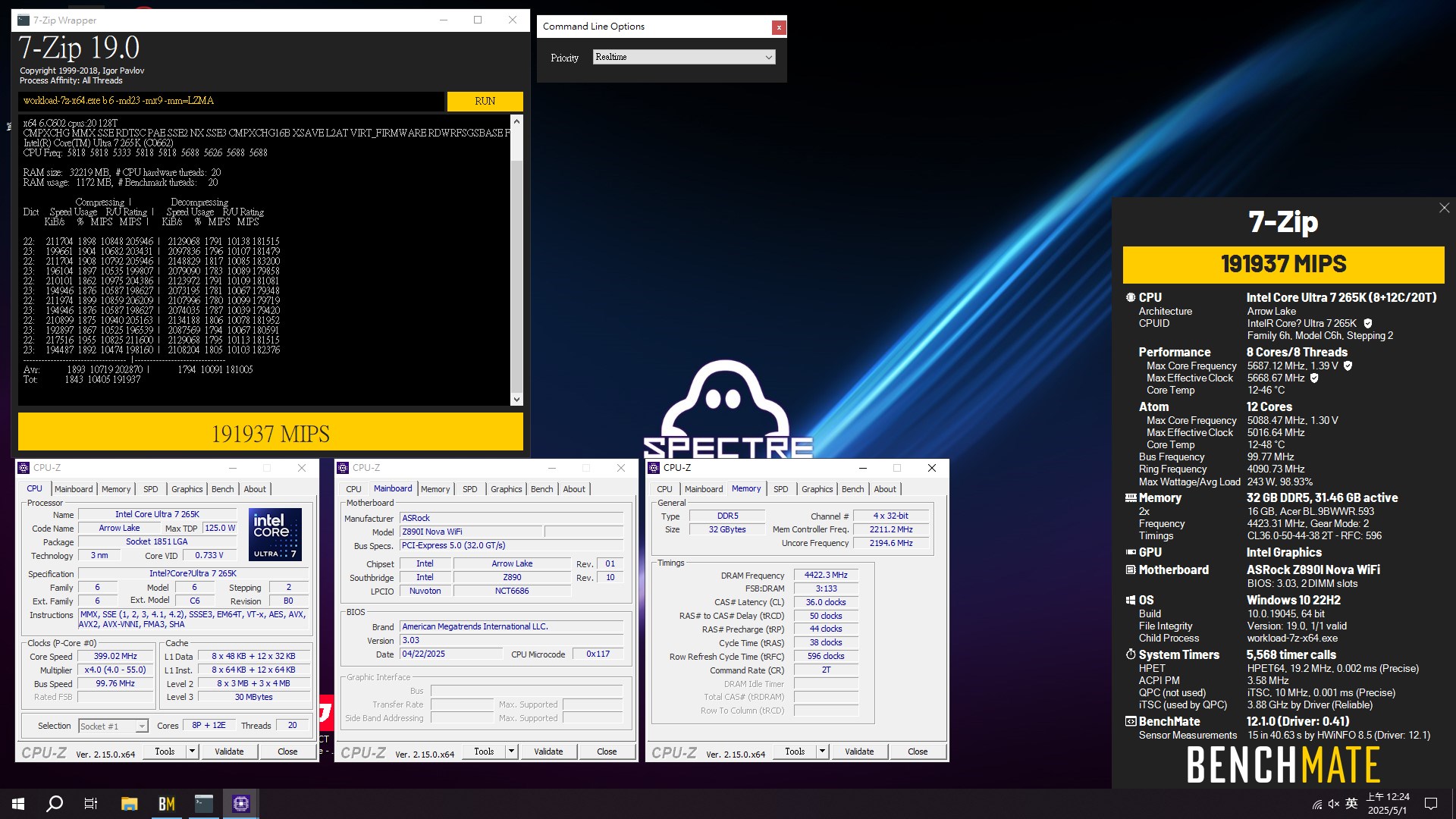Open Graphics tab in the Mainboard CPU-Z window
The image size is (1456, 819).
(506, 490)
